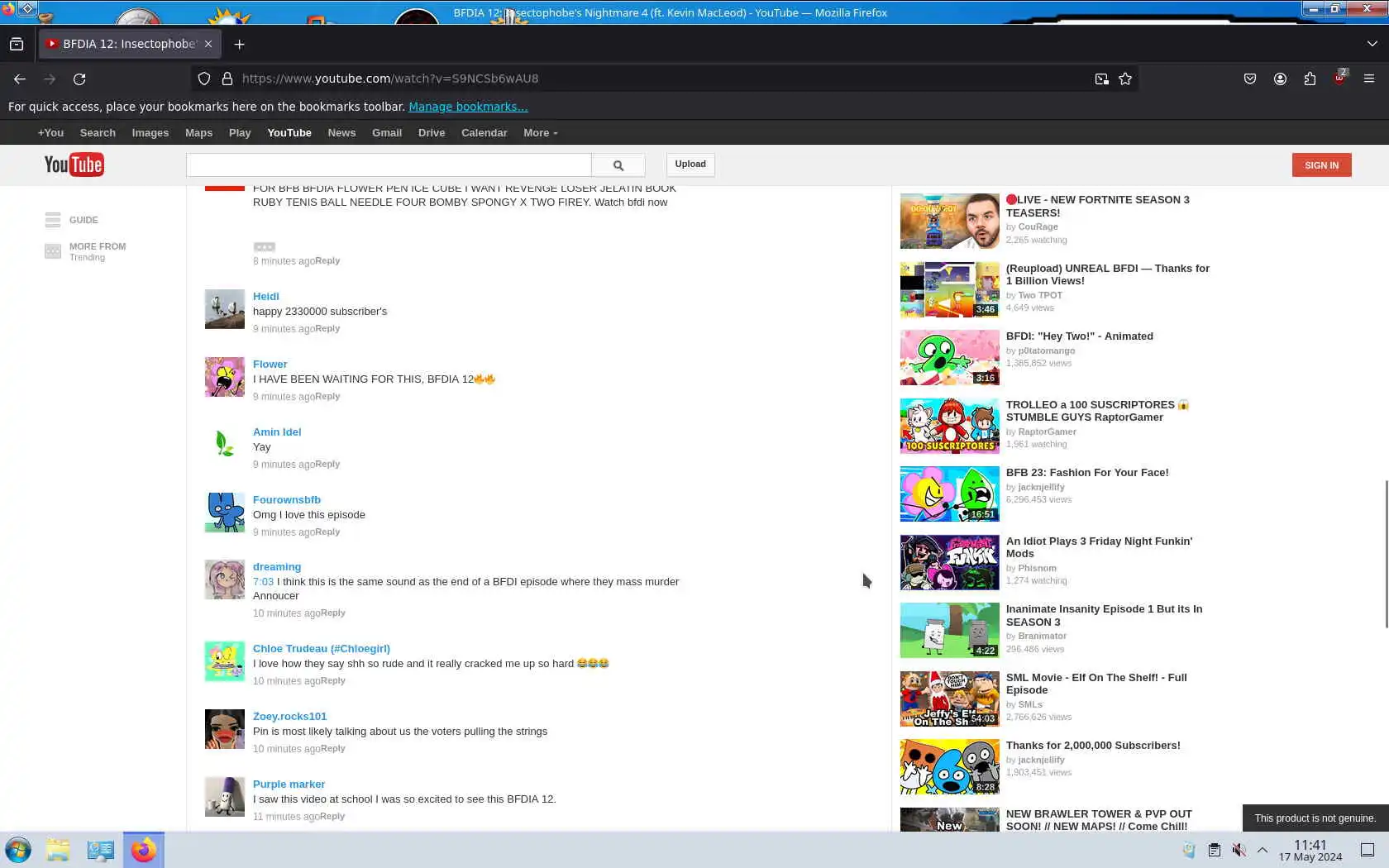Reply to Purple marker's comment
The image size is (1389, 868).
(x=332, y=817)
